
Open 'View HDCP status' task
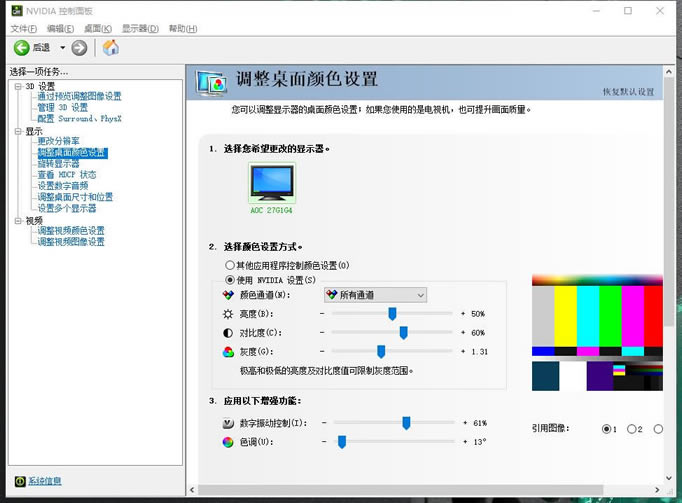tap(67, 175)
